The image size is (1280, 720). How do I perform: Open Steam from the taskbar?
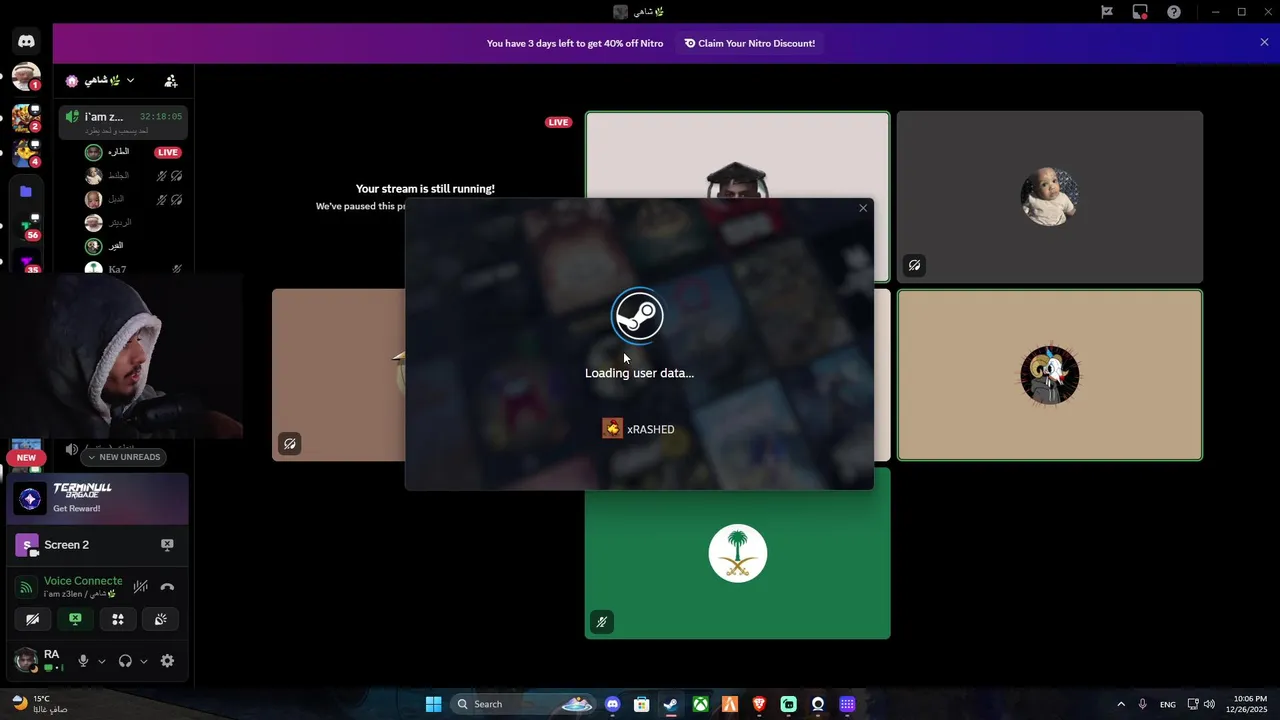click(x=671, y=704)
